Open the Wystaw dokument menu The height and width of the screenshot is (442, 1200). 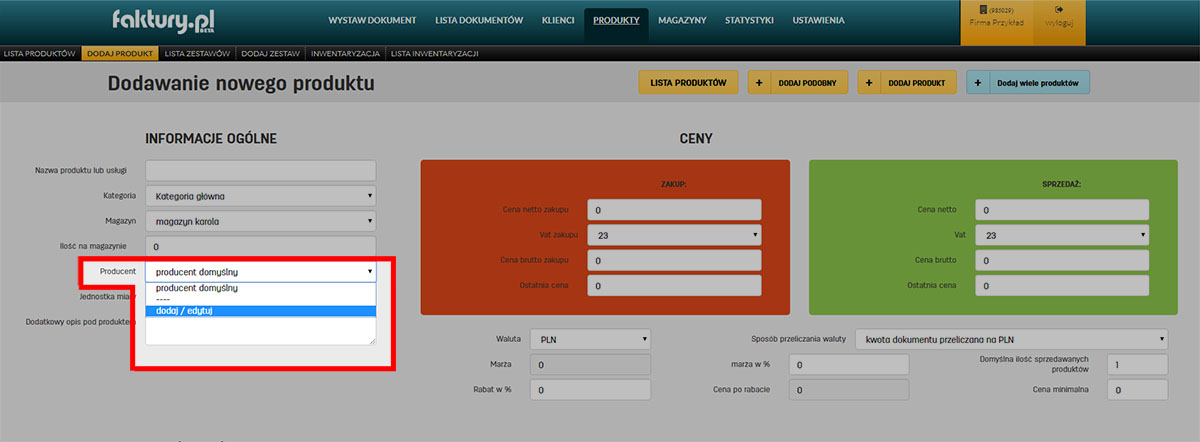pos(372,20)
